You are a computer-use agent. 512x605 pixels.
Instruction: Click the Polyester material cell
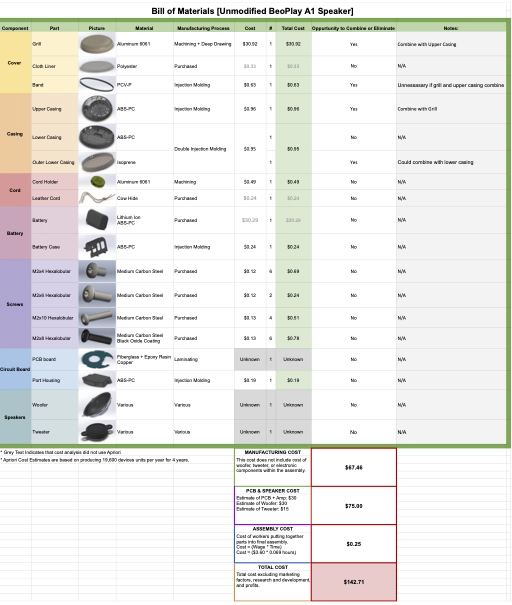point(144,66)
